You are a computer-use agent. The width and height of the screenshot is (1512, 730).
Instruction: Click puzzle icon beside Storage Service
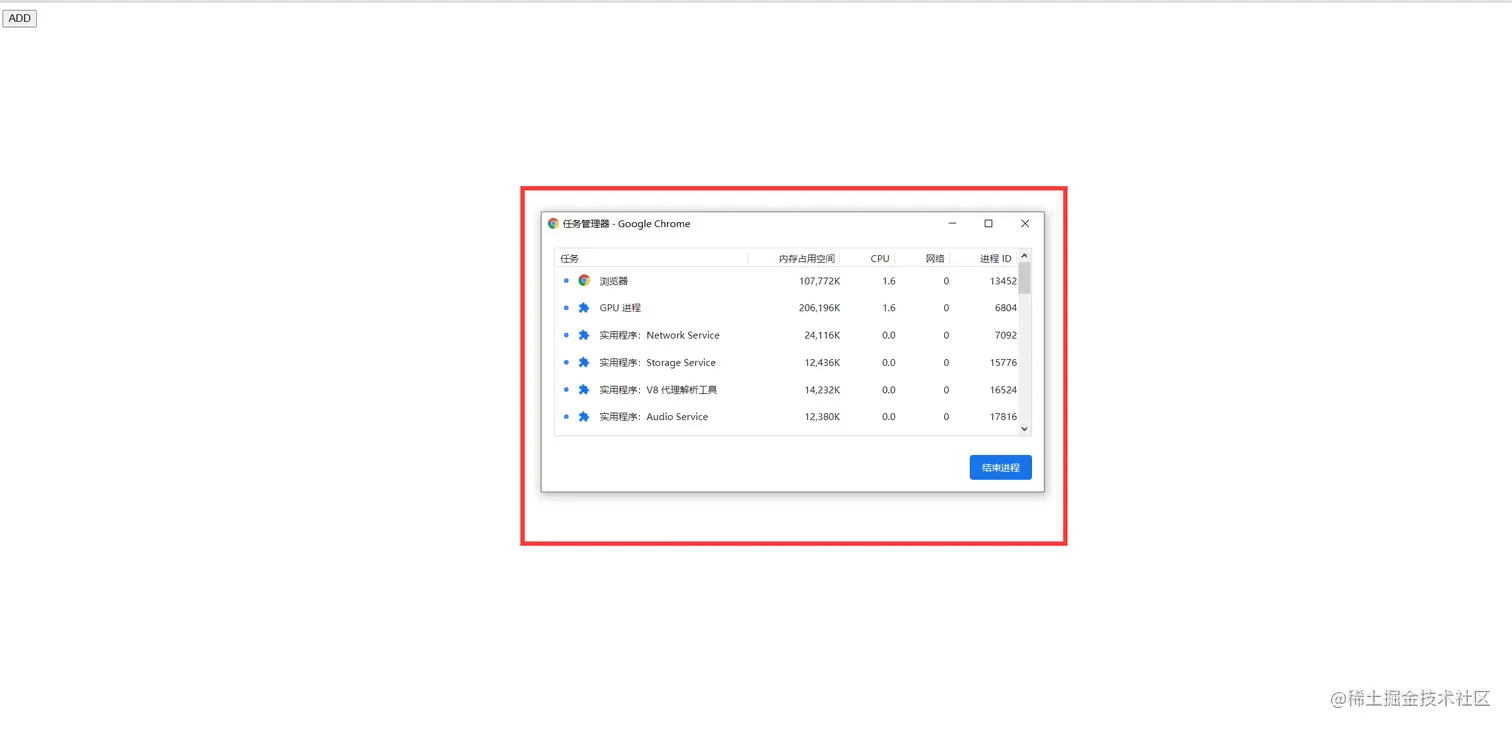[584, 362]
